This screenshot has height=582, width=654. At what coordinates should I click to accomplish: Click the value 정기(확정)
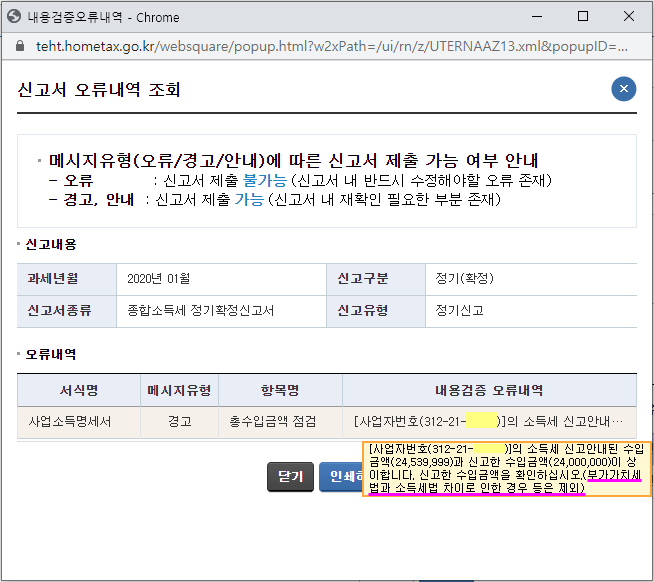tap(465, 279)
